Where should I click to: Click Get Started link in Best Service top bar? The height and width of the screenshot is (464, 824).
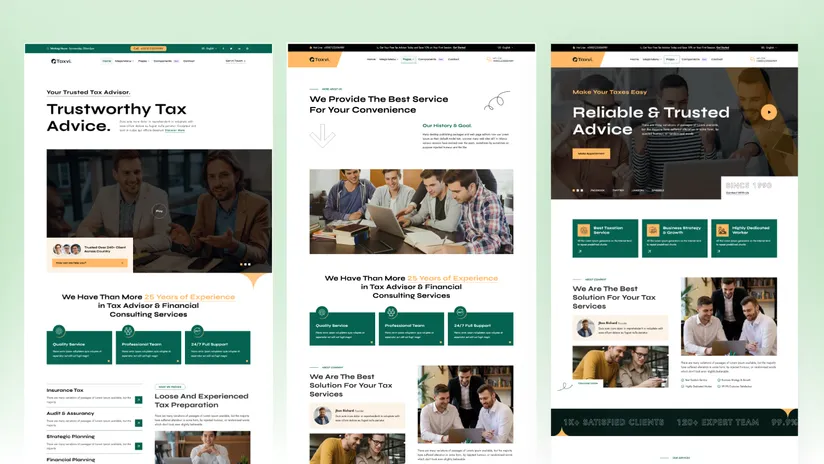click(459, 47)
